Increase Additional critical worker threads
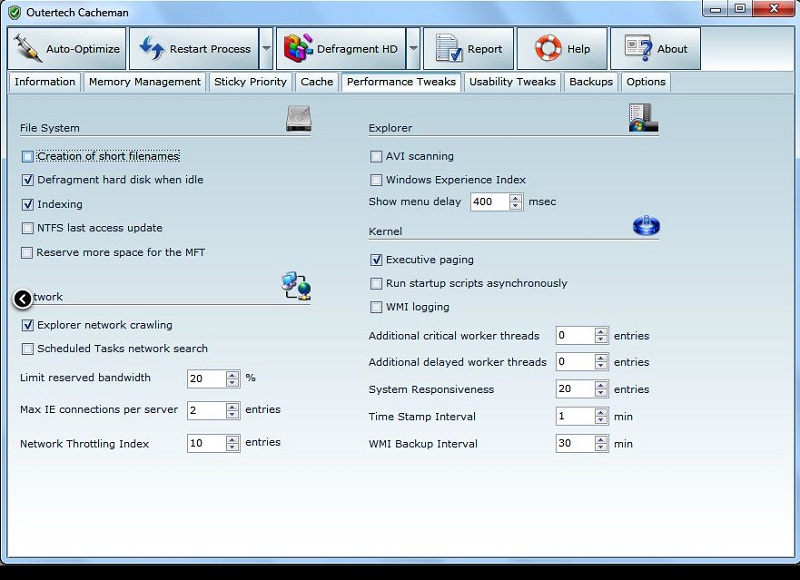800x580 pixels. (602, 331)
